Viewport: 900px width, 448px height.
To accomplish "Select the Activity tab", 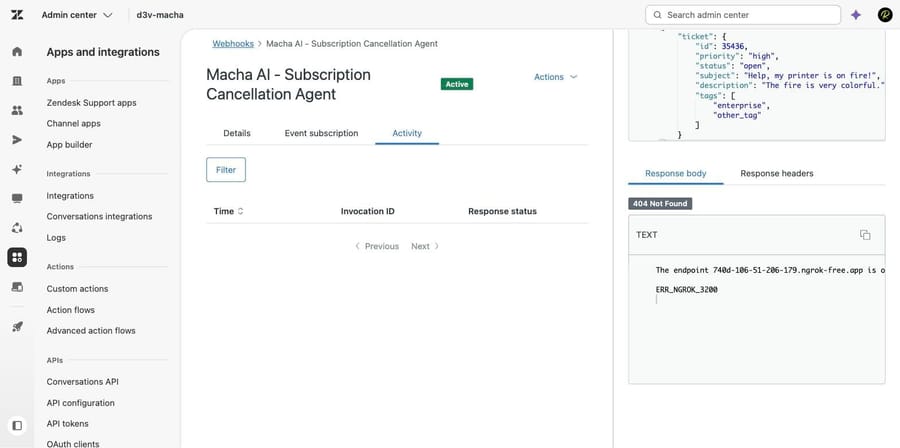I will tap(407, 133).
